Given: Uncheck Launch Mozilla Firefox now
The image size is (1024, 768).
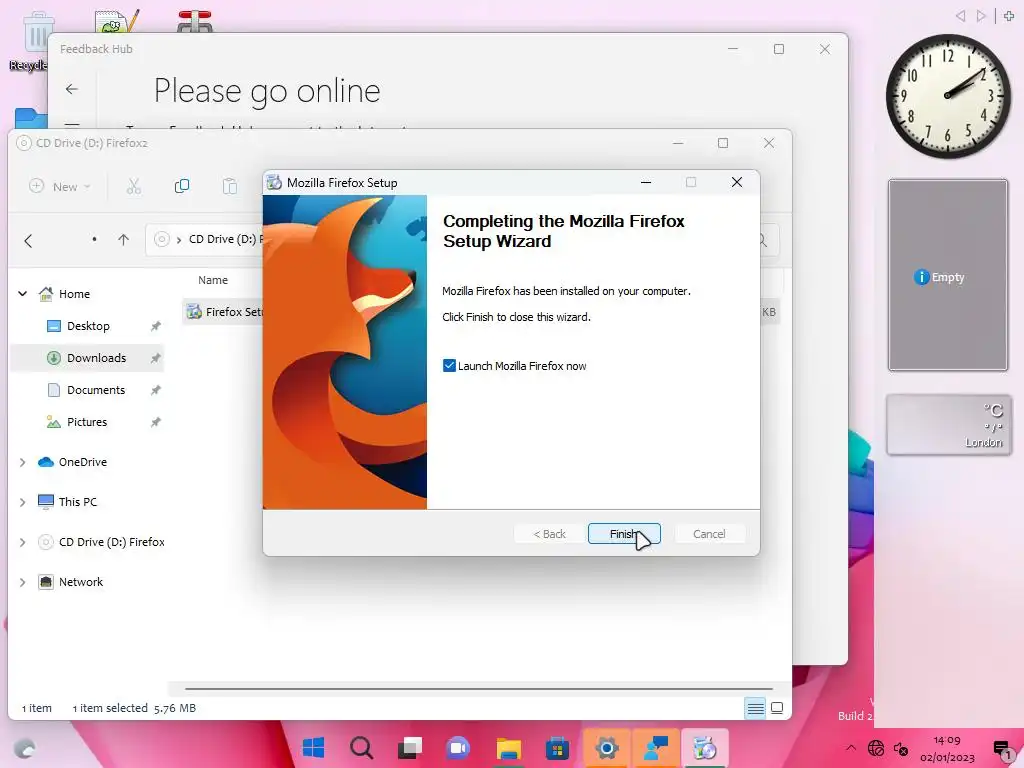Looking at the screenshot, I should click(x=449, y=366).
